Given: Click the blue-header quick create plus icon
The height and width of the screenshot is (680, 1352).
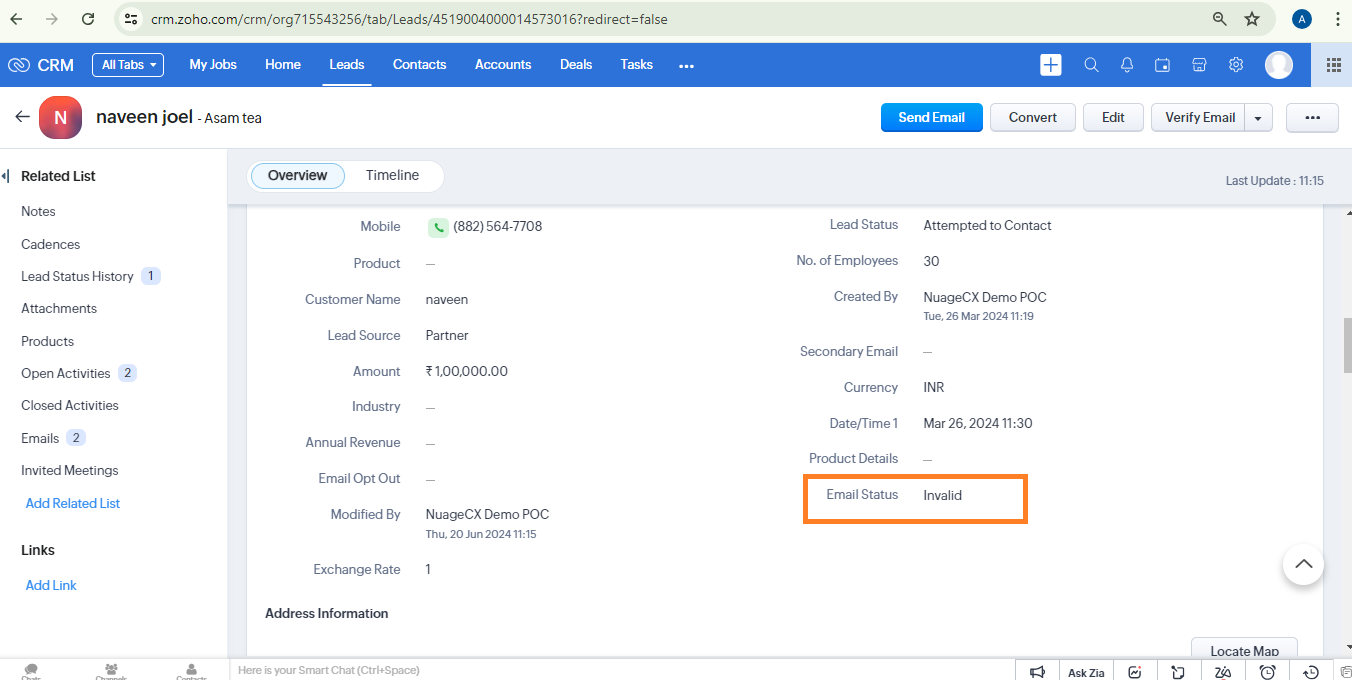Looking at the screenshot, I should [1051, 65].
